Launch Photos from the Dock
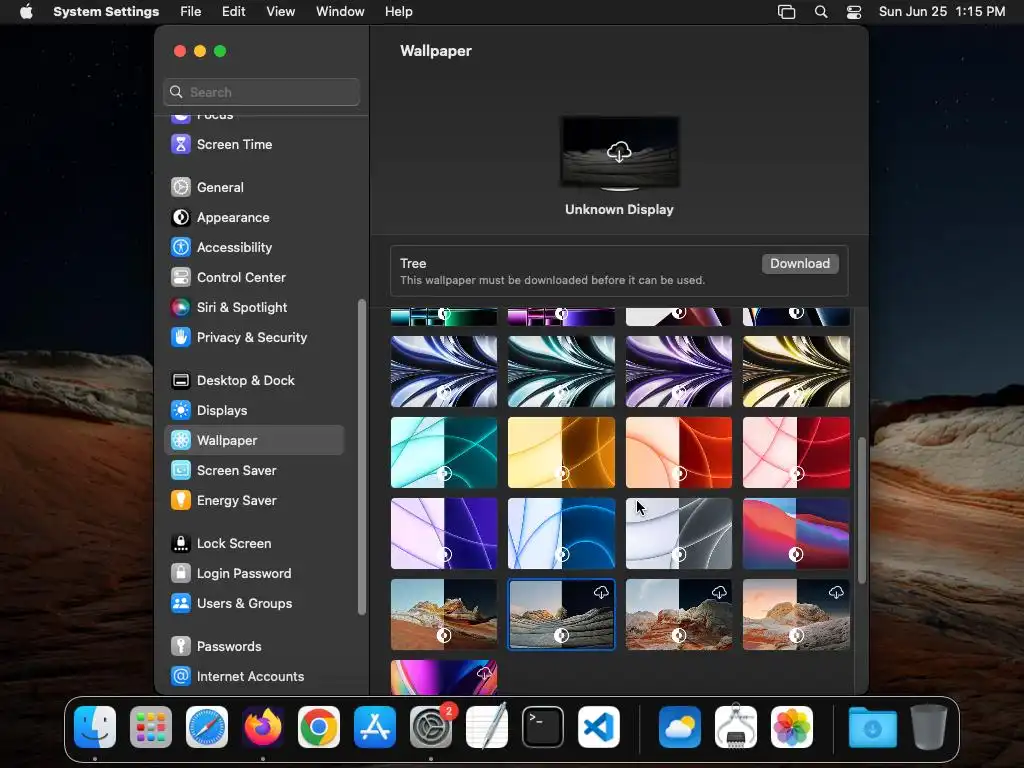Viewport: 1024px width, 768px height. click(792, 727)
